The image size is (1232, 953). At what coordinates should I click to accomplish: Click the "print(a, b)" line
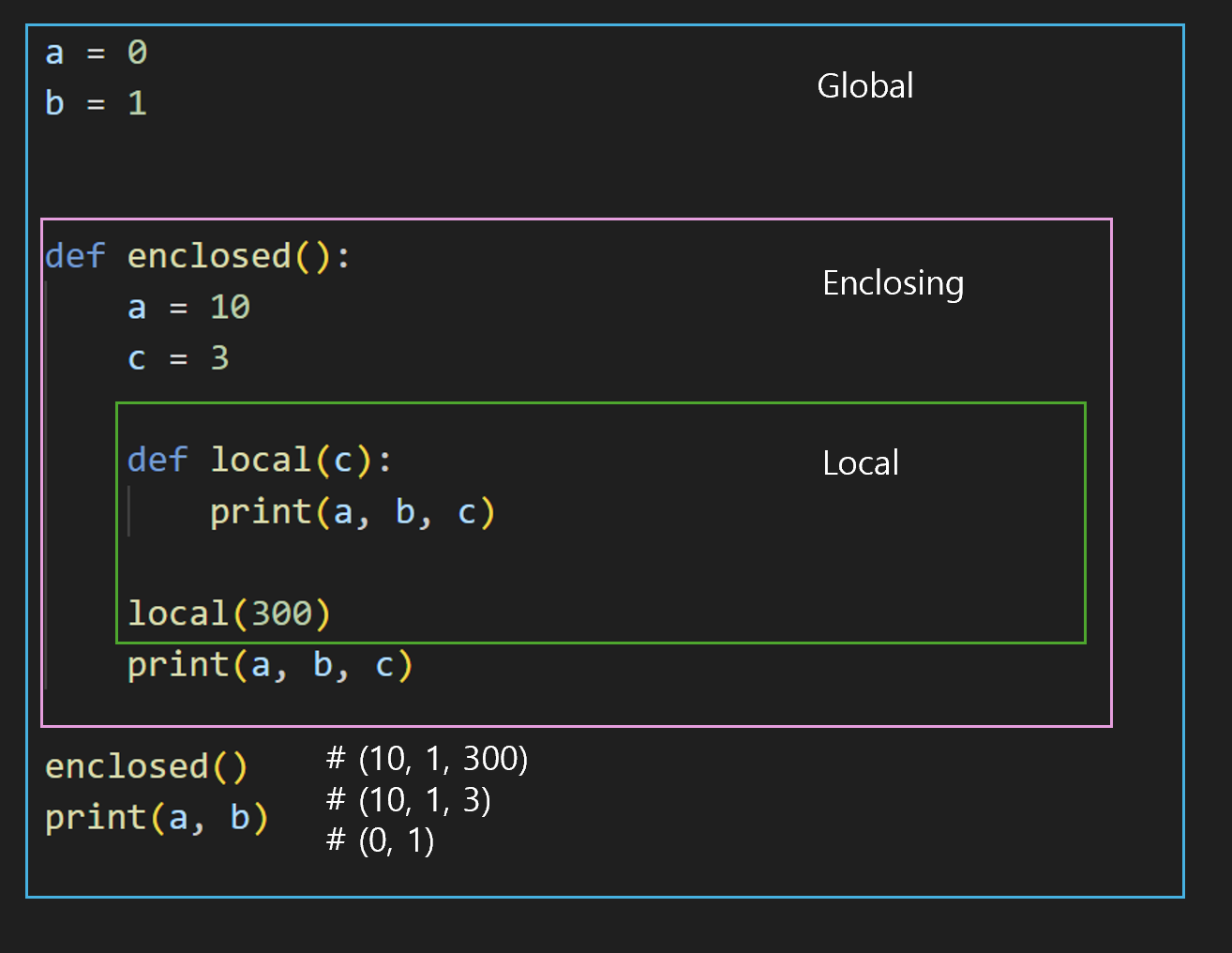point(157,818)
